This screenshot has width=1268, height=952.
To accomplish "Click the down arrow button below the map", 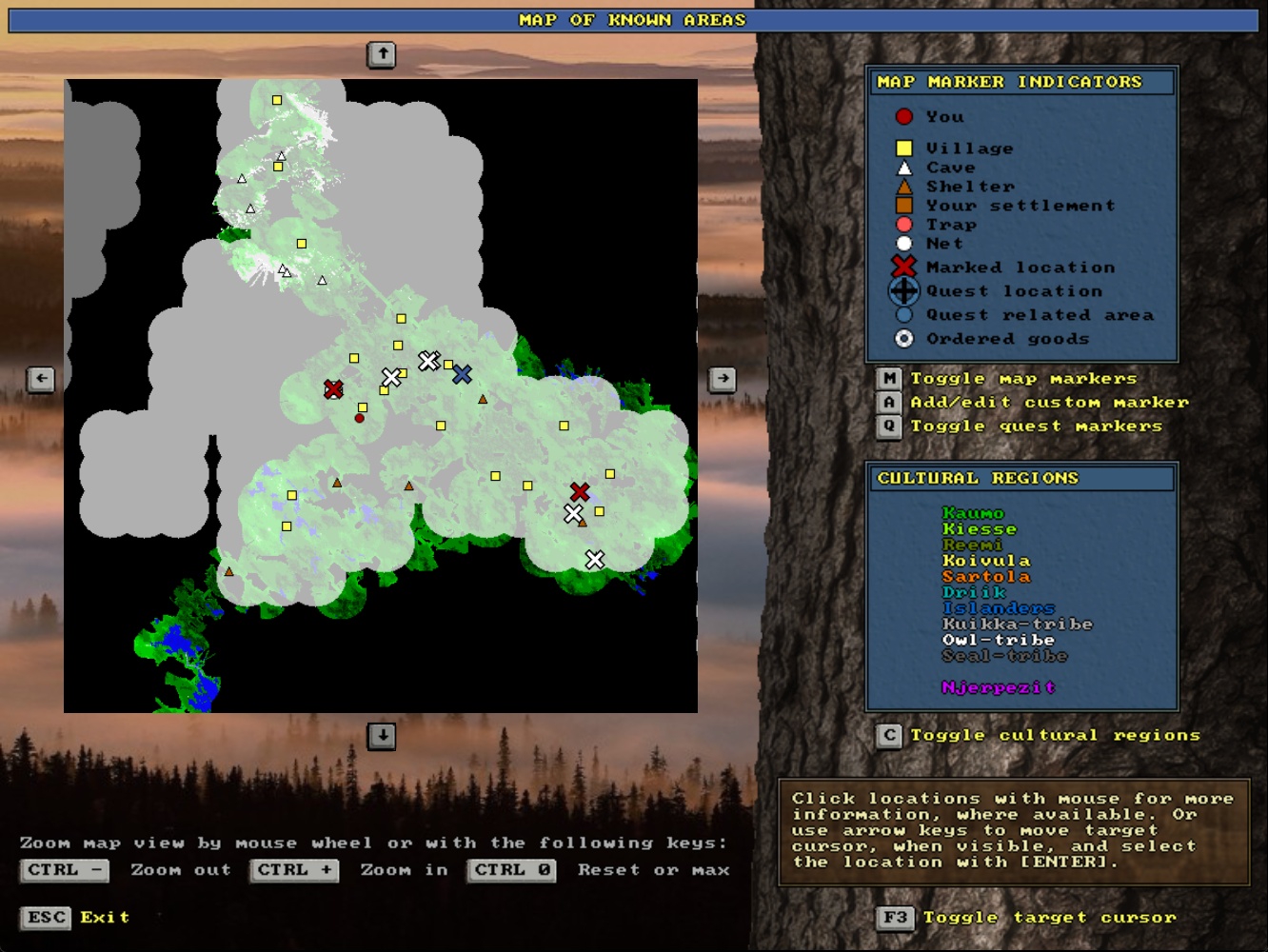I will tap(382, 735).
